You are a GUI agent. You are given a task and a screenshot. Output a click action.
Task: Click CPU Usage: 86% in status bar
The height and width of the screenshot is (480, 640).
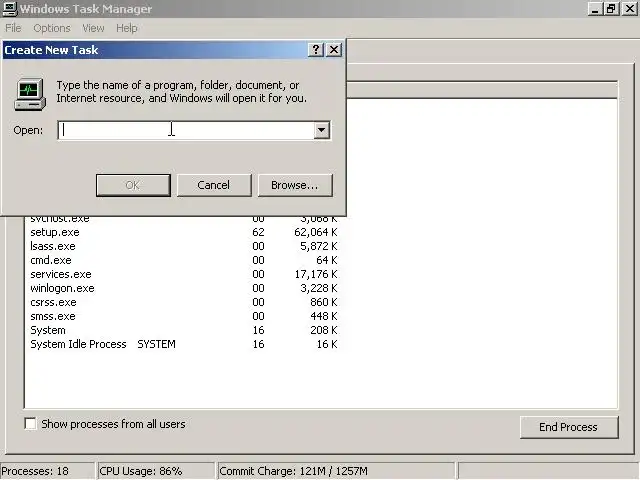155,471
